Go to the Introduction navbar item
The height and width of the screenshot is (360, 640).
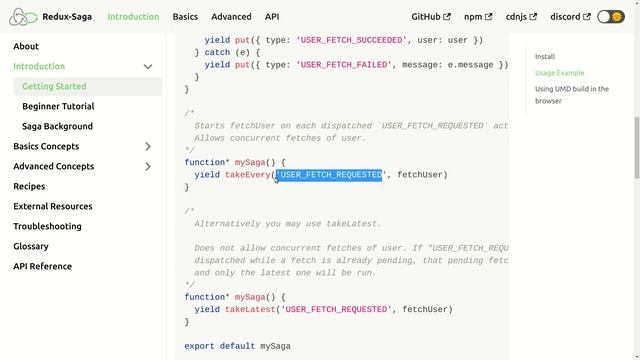pos(133,17)
